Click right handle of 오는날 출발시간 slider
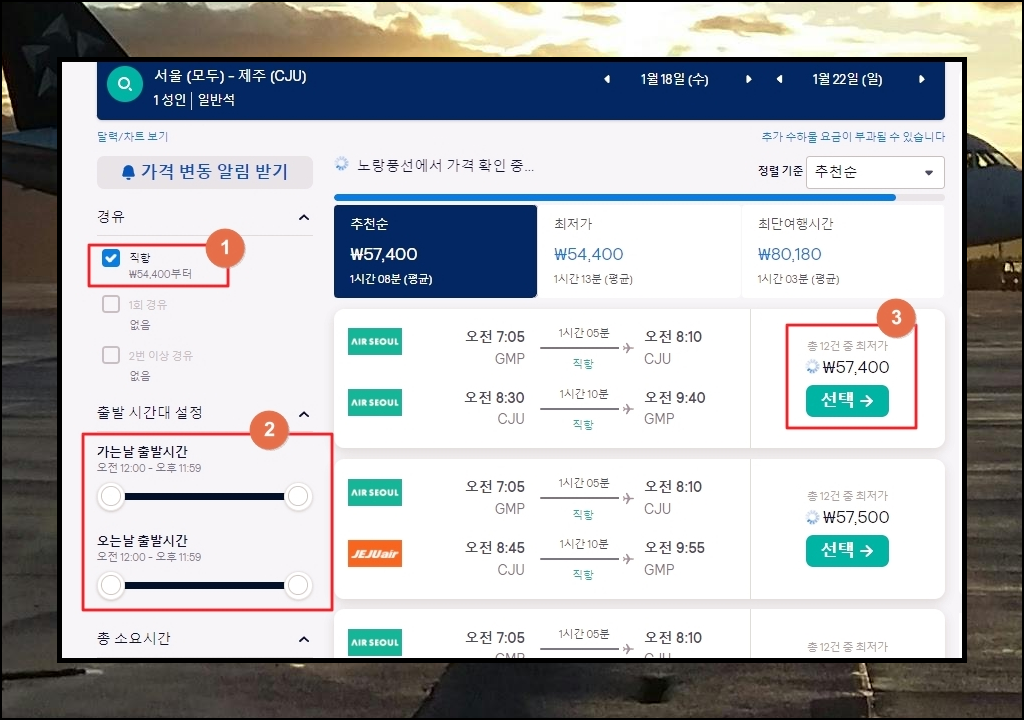1024x720 pixels. [298, 585]
